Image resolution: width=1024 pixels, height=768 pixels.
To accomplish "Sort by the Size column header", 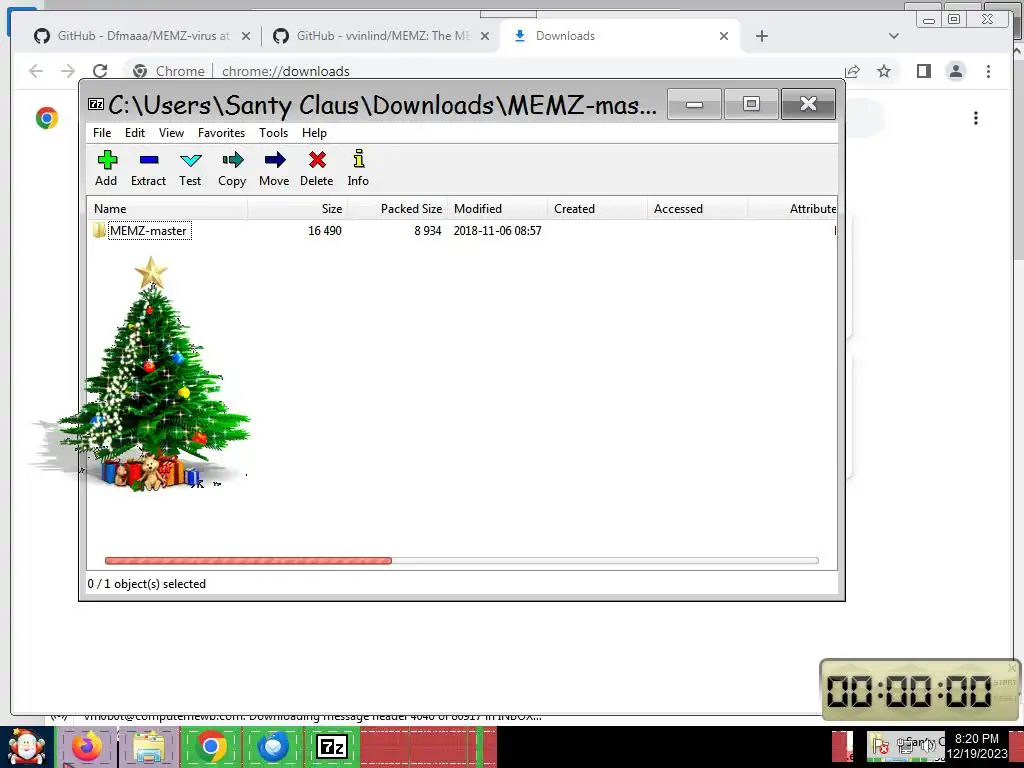I will coord(298,209).
